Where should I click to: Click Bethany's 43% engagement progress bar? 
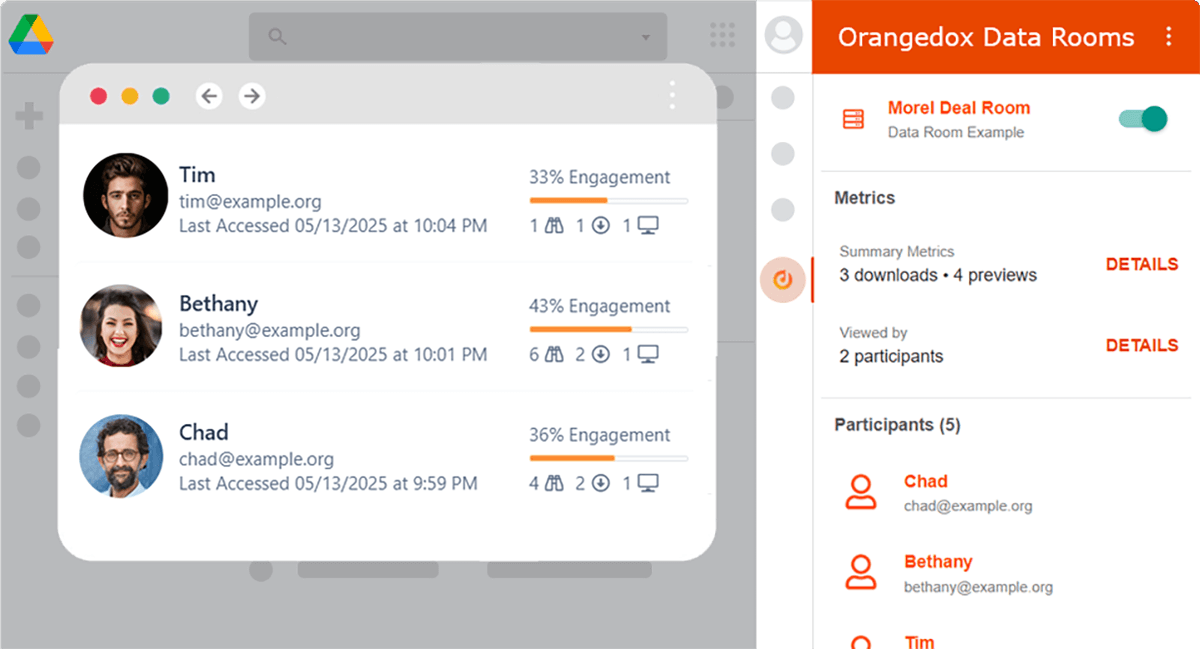pyautogui.click(x=609, y=329)
